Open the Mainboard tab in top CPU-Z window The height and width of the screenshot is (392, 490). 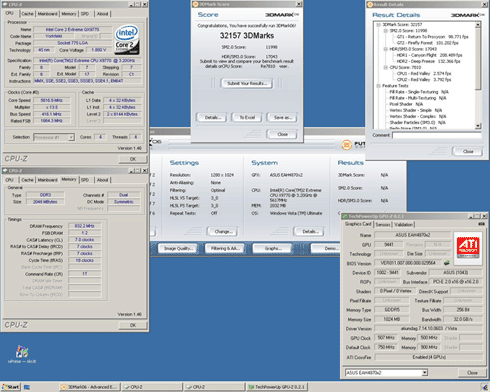click(47, 14)
